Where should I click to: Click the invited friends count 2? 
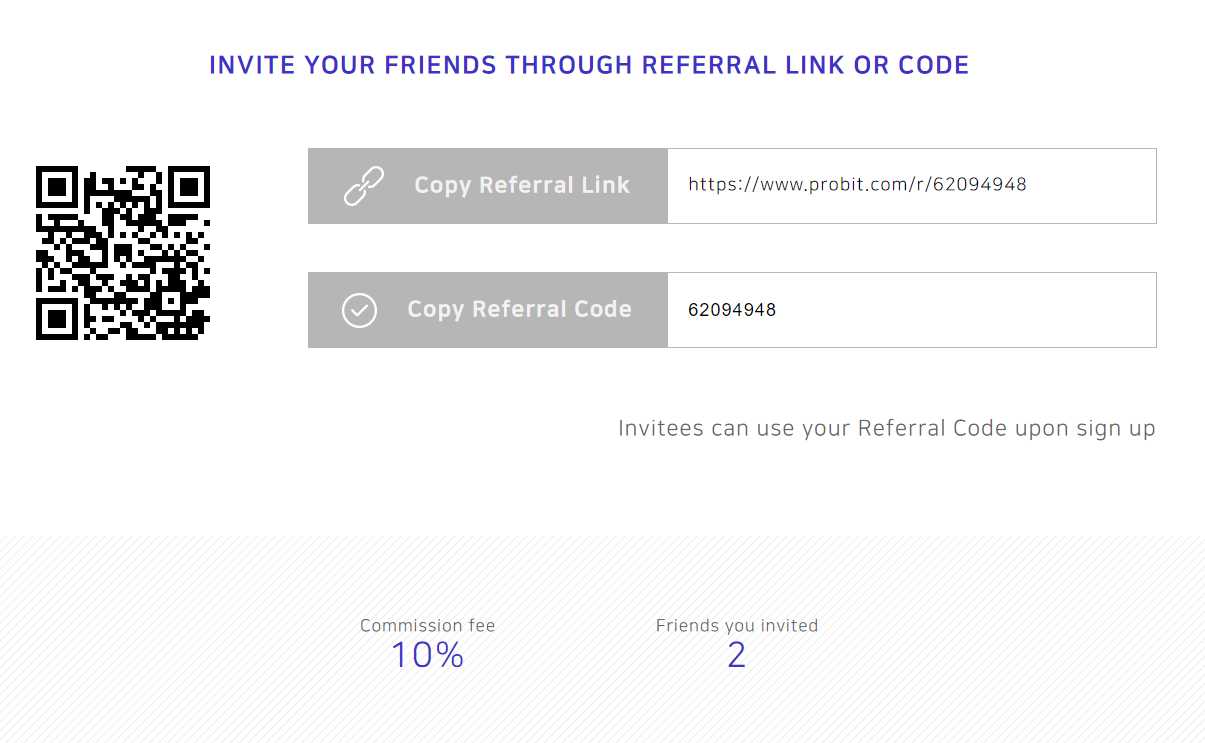pos(737,655)
